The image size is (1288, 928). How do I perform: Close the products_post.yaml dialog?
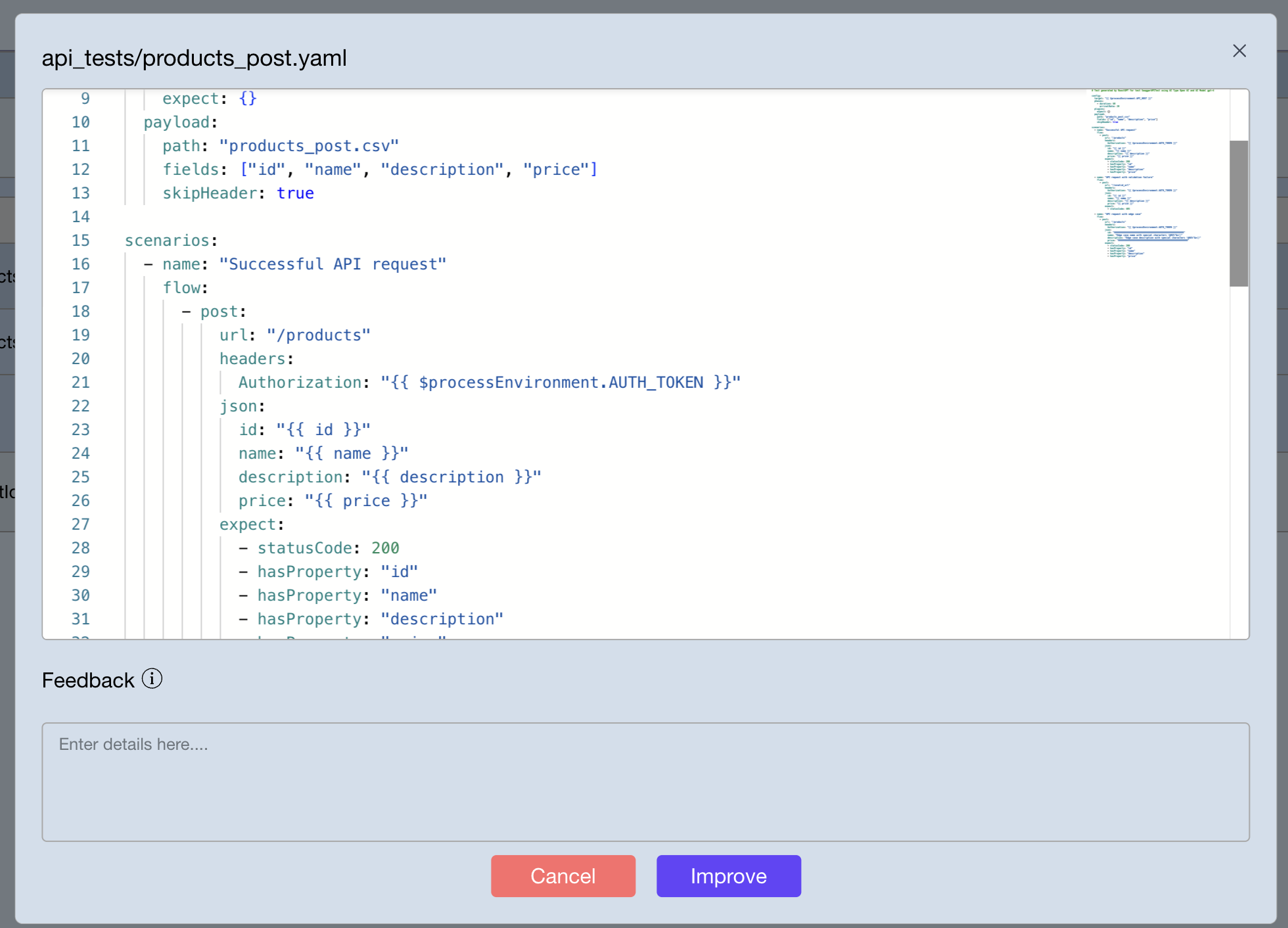pos(1239,51)
